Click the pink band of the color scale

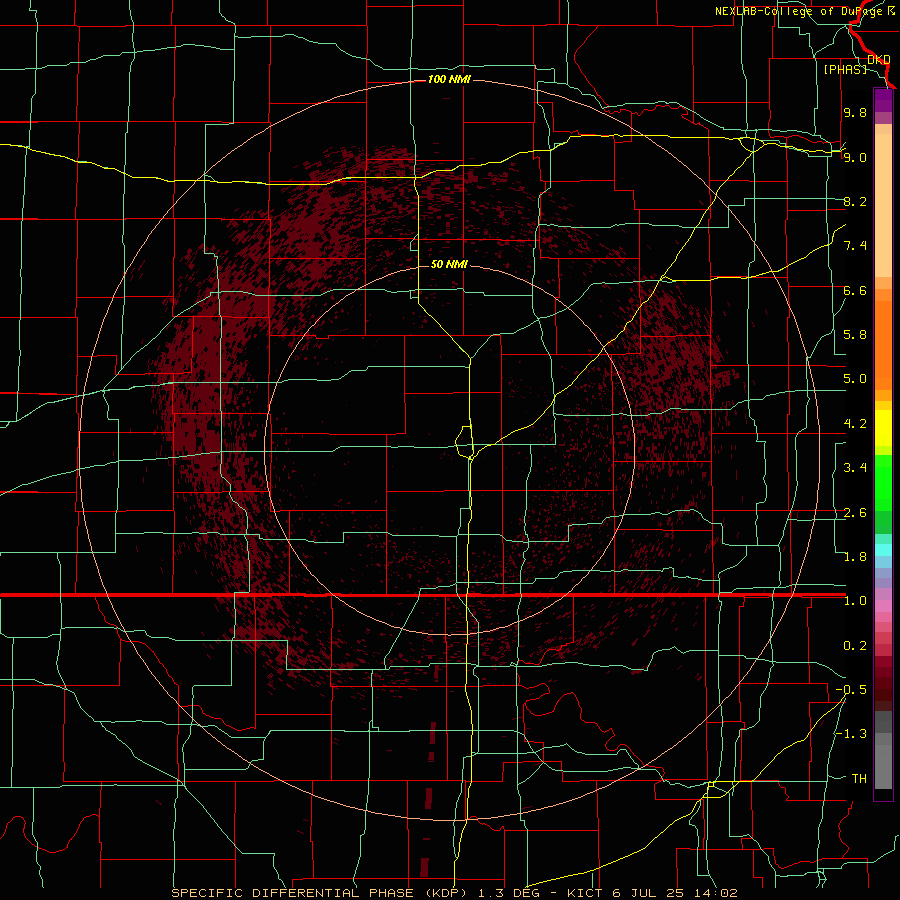pos(883,606)
